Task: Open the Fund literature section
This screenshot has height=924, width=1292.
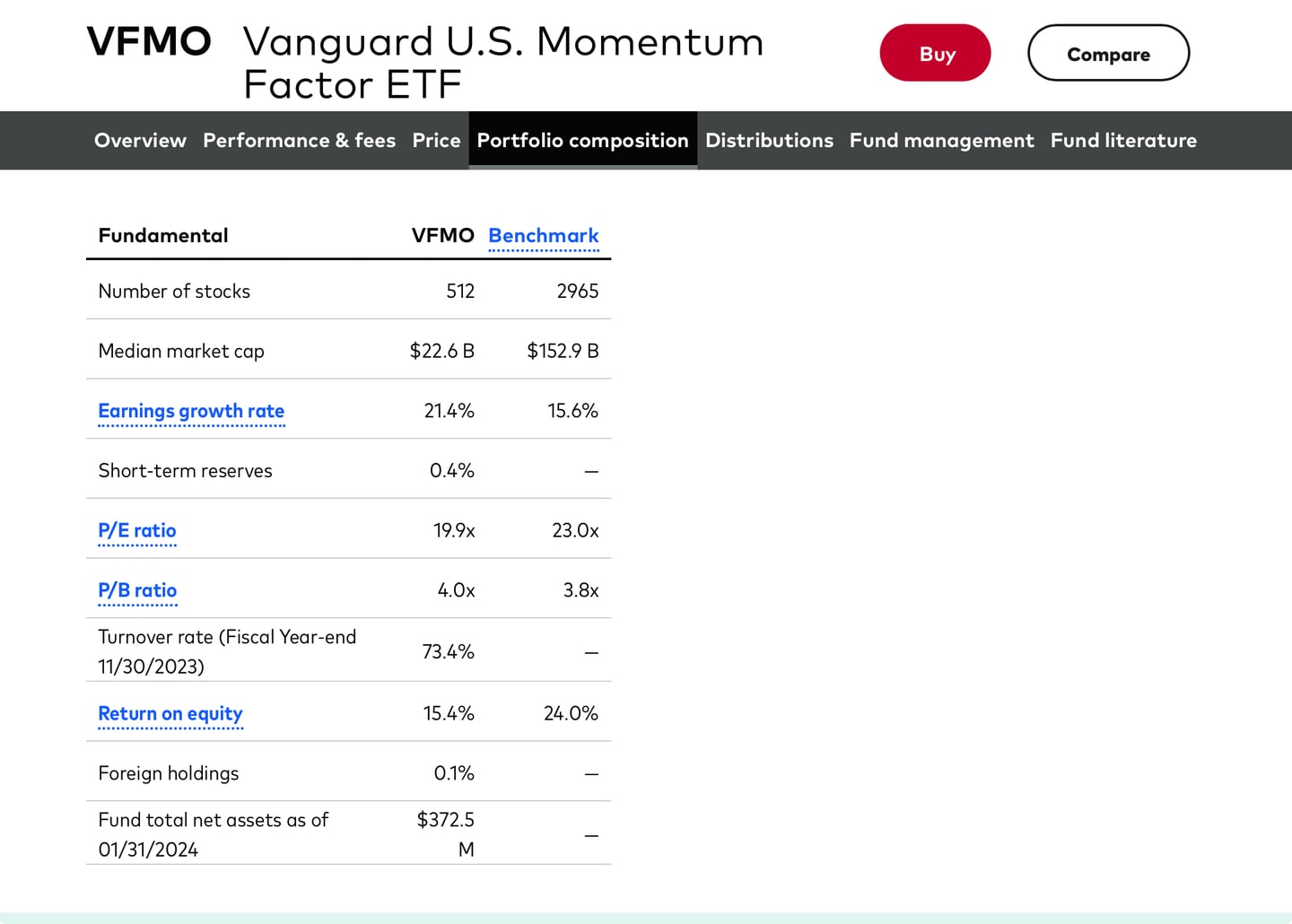Action: [x=1123, y=140]
